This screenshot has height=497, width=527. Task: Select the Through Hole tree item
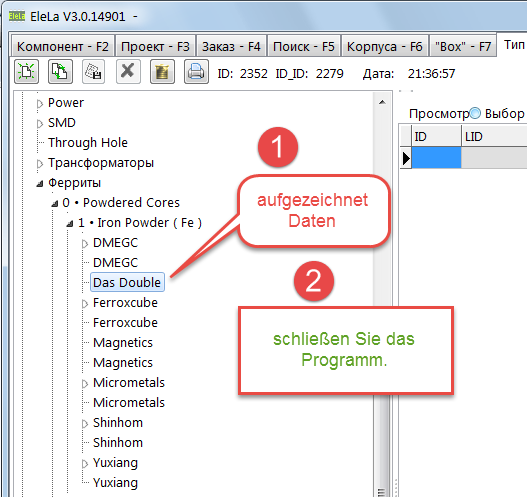pyautogui.click(x=88, y=143)
